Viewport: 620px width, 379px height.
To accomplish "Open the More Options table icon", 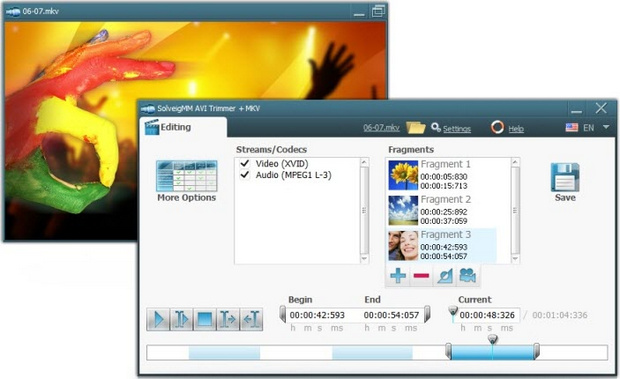I will 187,176.
